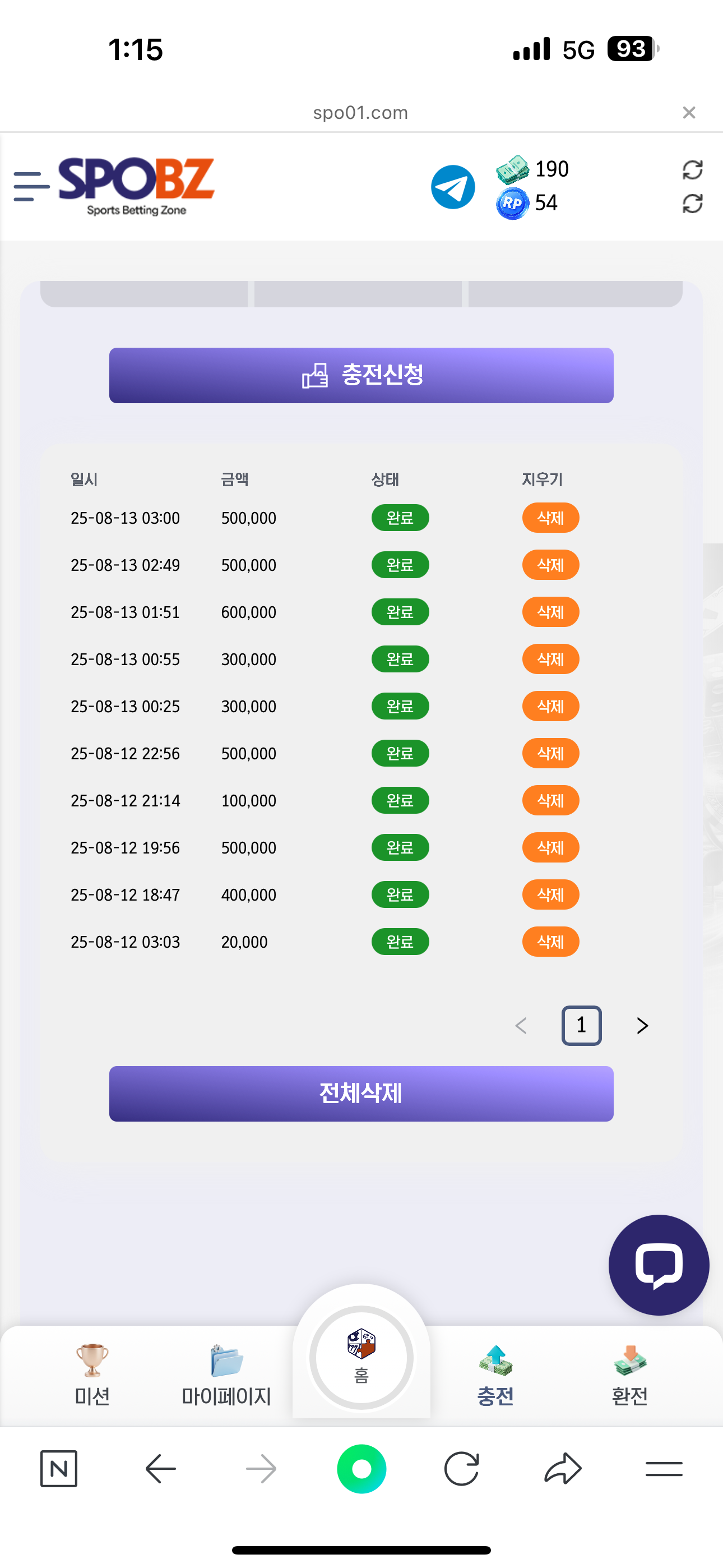Go to next page of history
The height and width of the screenshot is (1568, 723).
click(642, 1026)
